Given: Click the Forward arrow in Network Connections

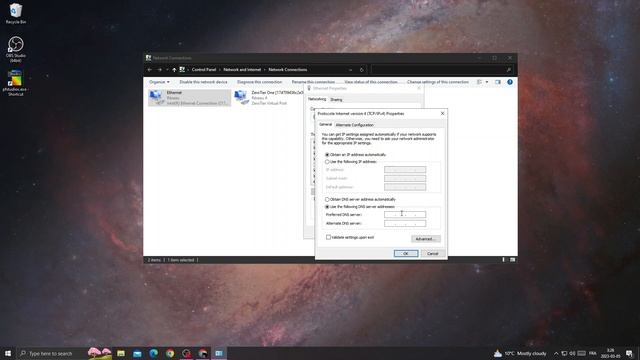Looking at the screenshot, I should [x=160, y=70].
